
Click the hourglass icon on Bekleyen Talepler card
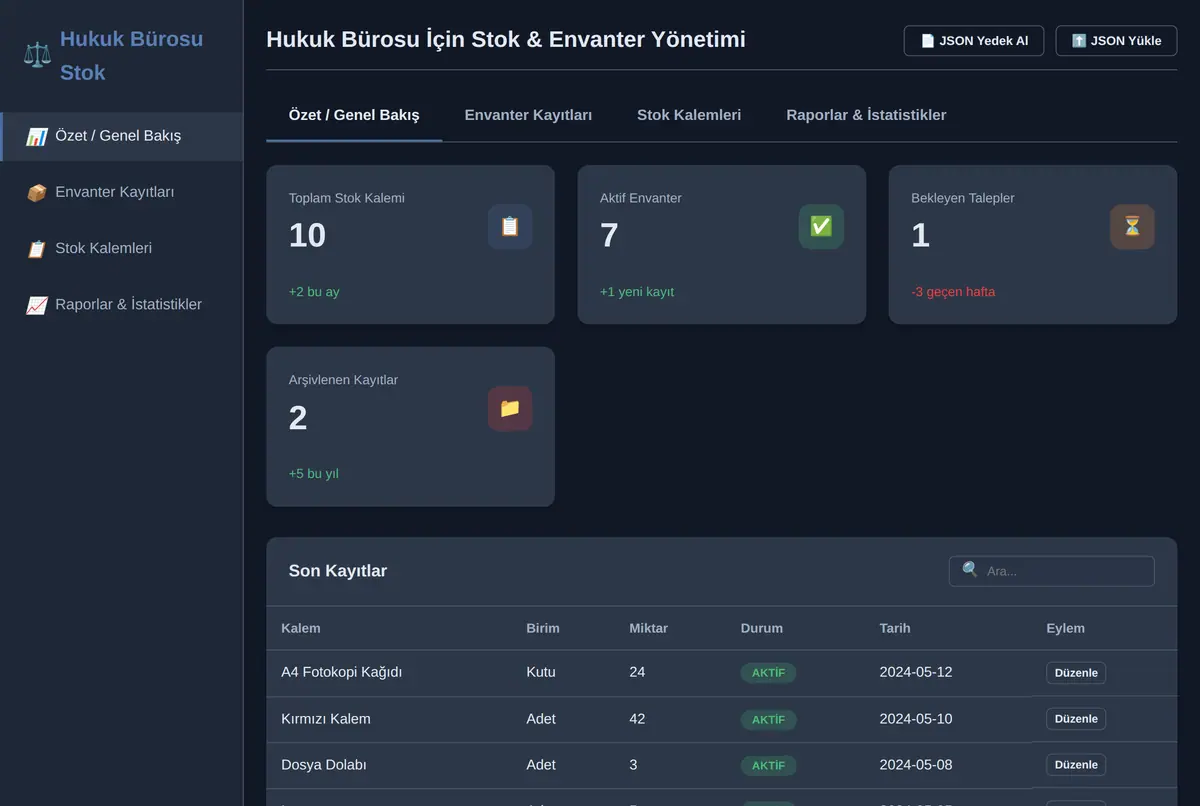(x=1132, y=227)
